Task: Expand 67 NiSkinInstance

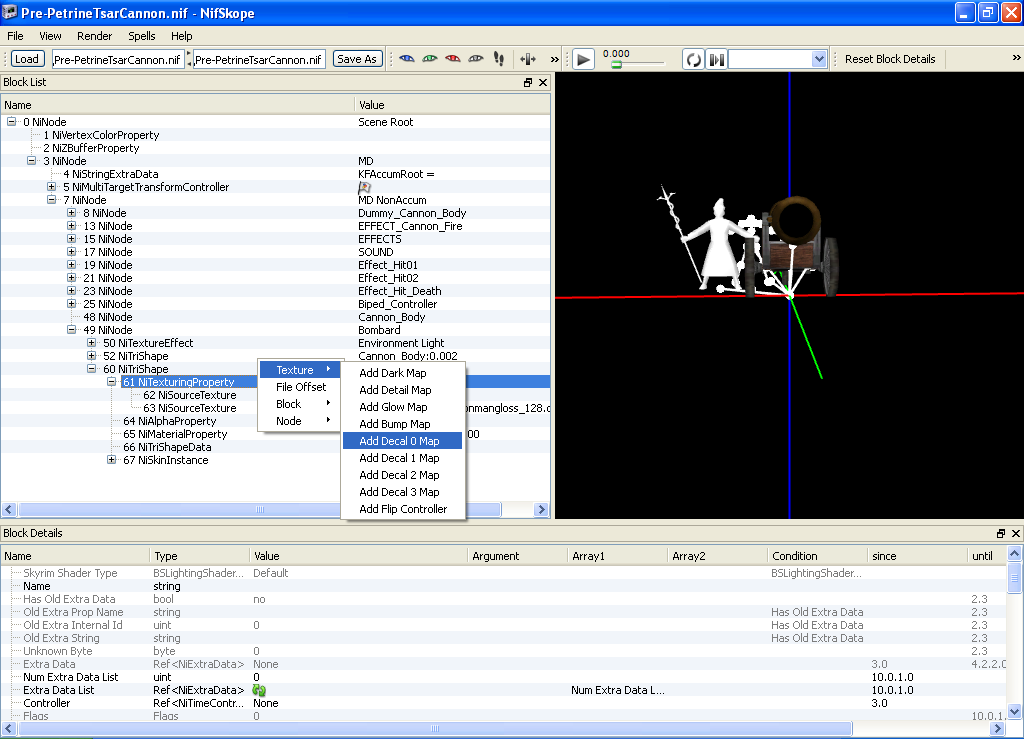Action: click(112, 460)
